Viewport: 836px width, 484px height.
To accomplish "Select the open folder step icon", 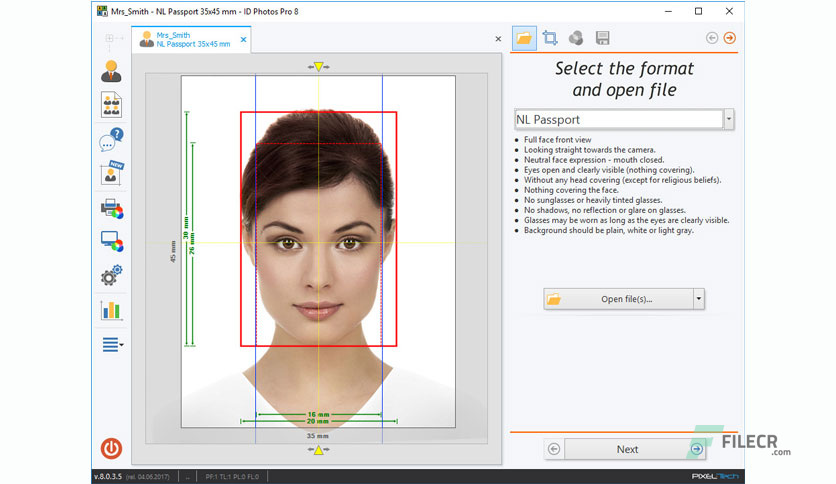I will click(x=524, y=38).
